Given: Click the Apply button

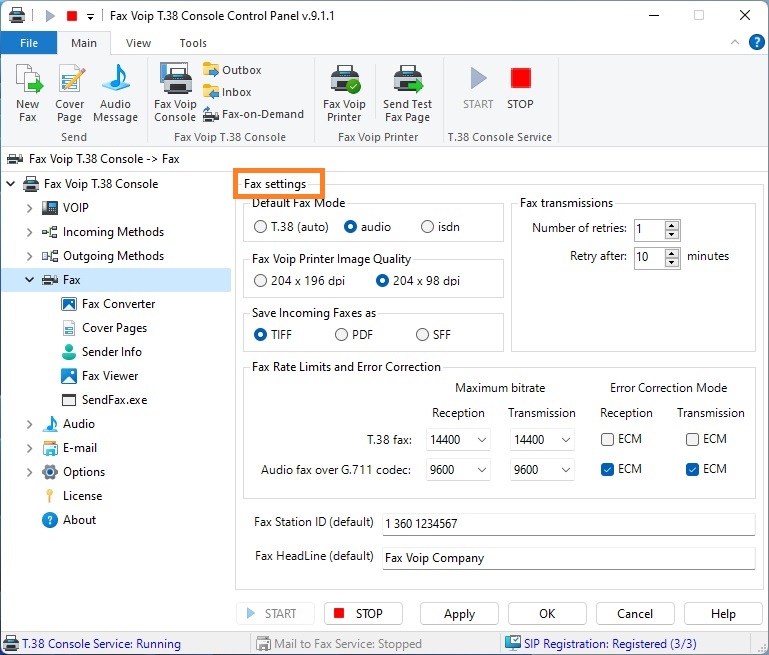Looking at the screenshot, I should pyautogui.click(x=459, y=614).
